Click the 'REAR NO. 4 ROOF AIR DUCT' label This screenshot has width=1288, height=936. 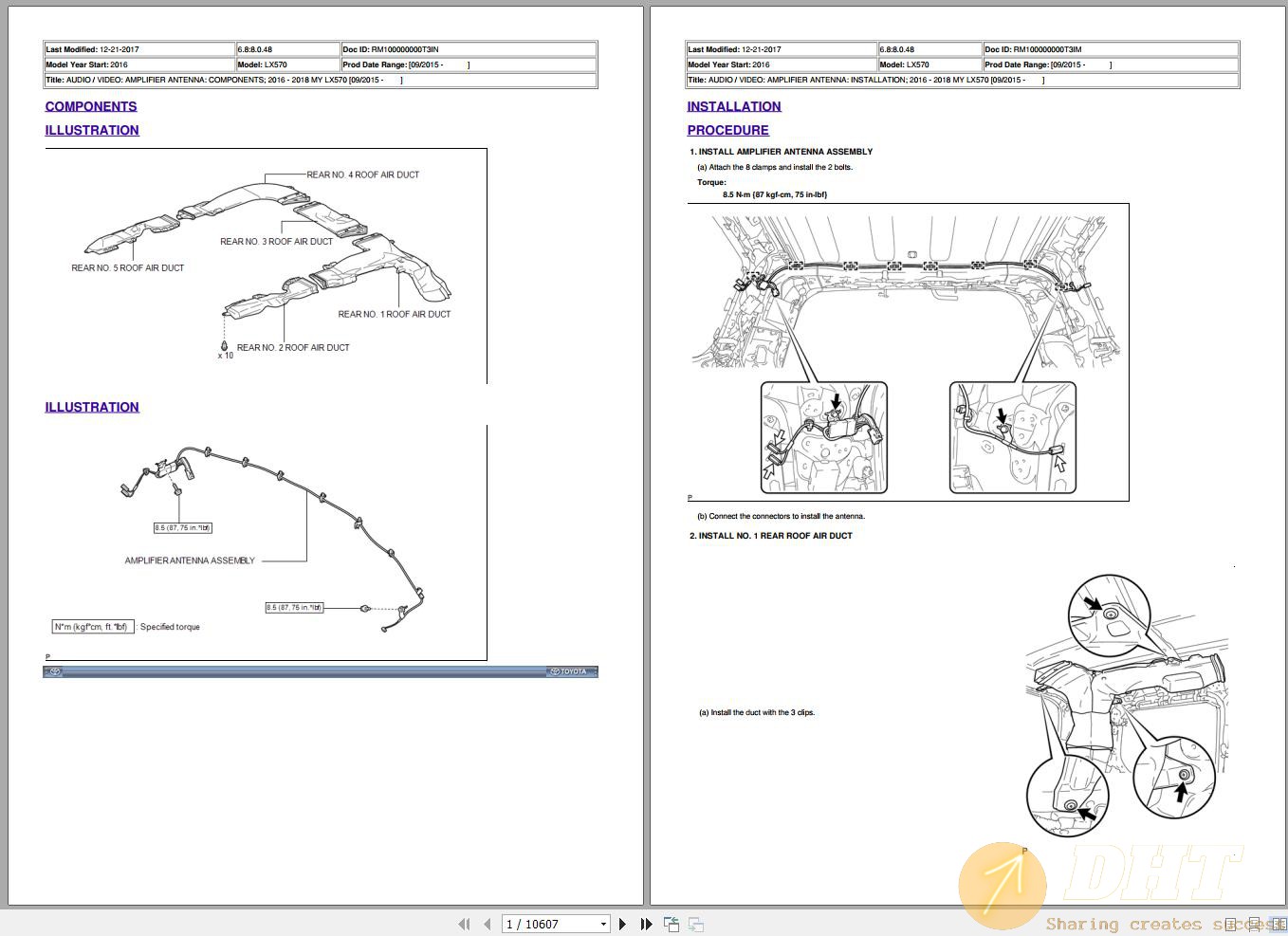(362, 174)
